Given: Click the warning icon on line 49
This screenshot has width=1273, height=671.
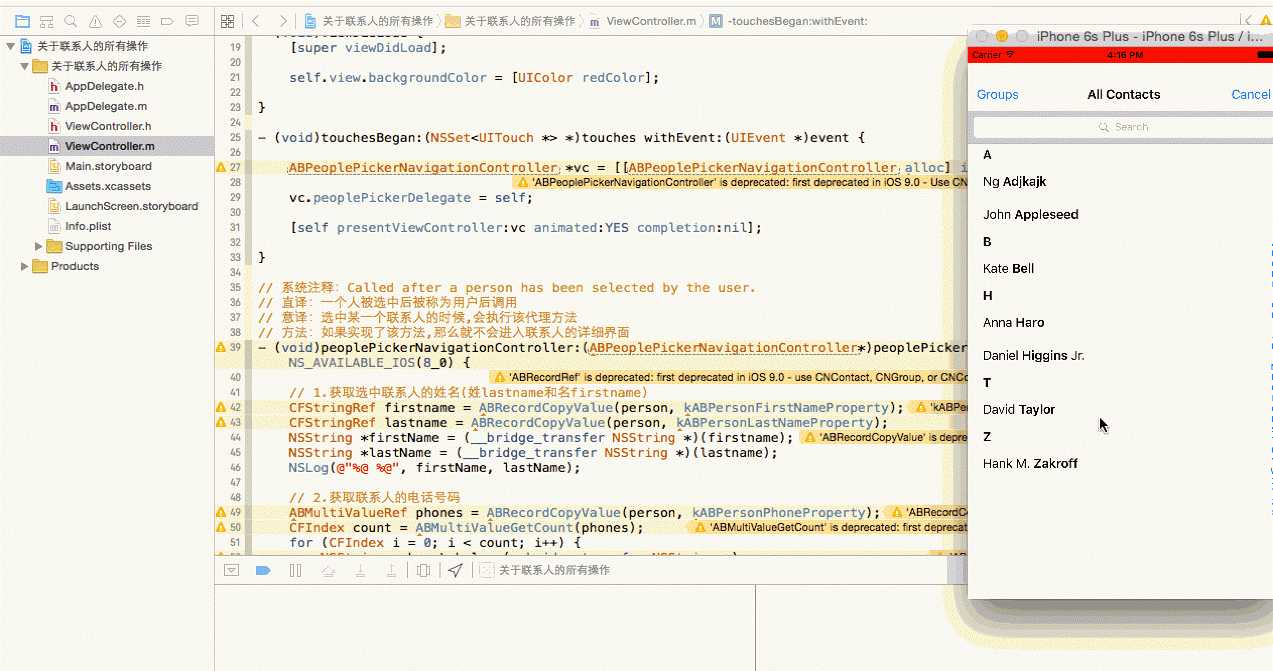Looking at the screenshot, I should pos(221,513).
